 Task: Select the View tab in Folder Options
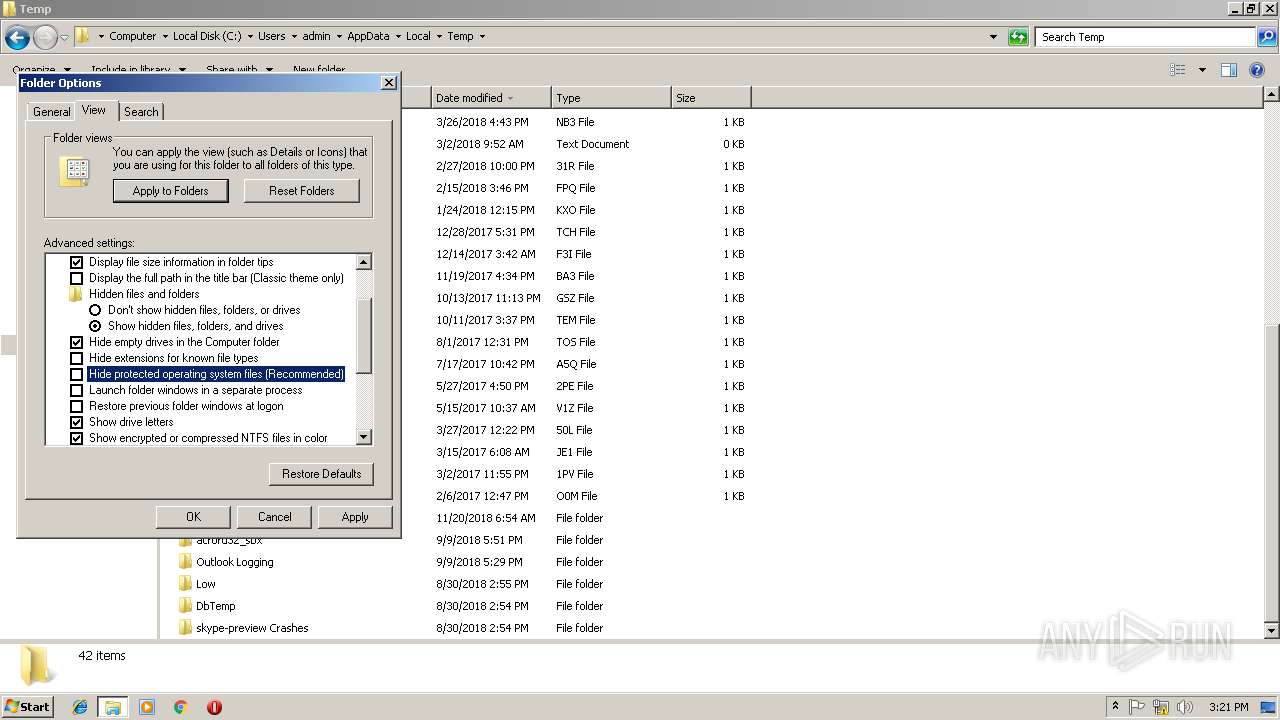click(94, 110)
